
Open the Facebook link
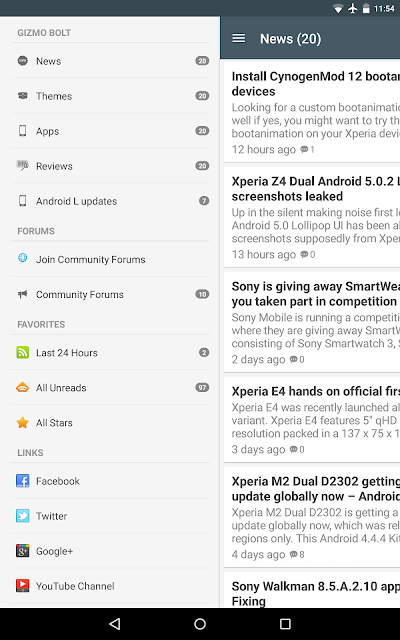coord(110,481)
